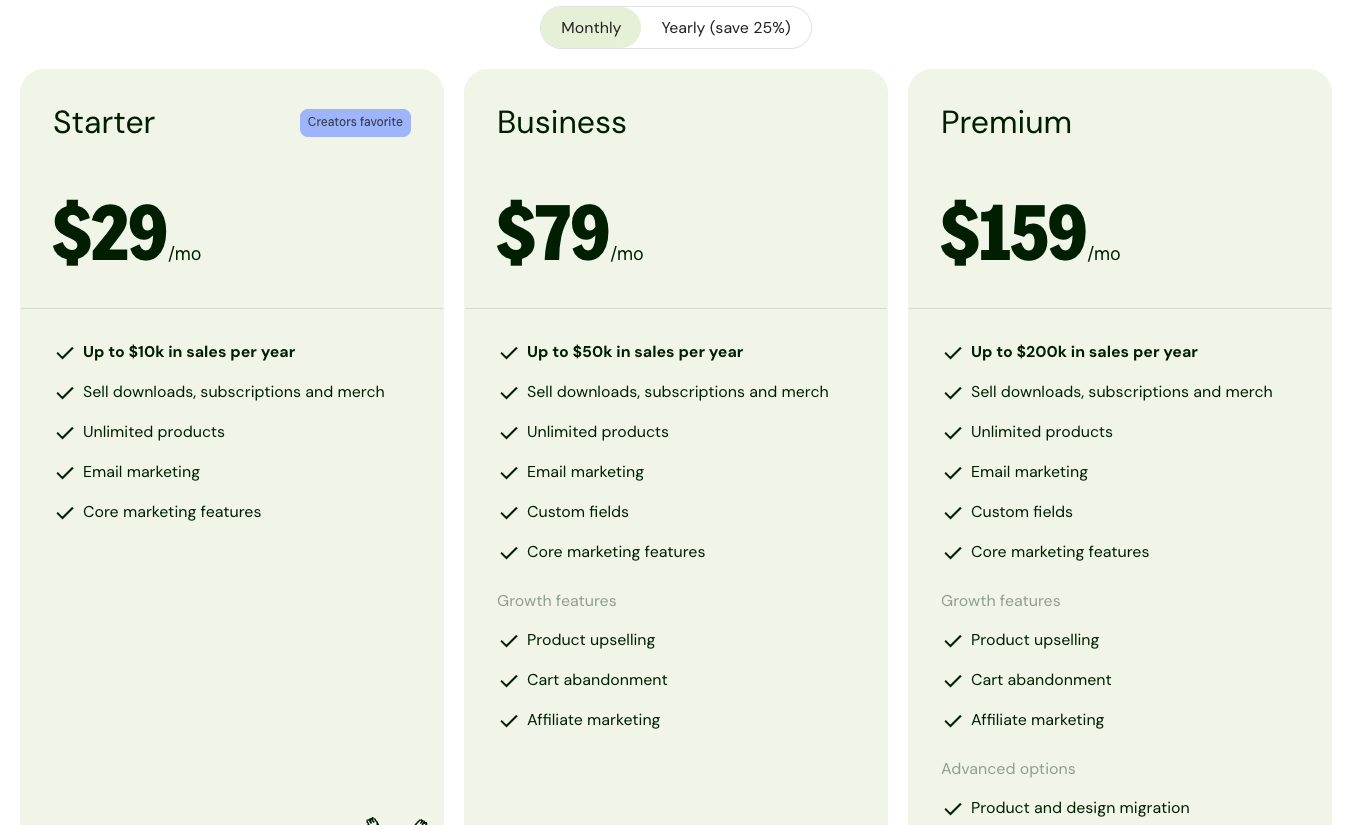Image resolution: width=1353 pixels, height=825 pixels.
Task: Click the checkmark next to "Sell downloads, subscriptions and merch"
Action: click(65, 393)
